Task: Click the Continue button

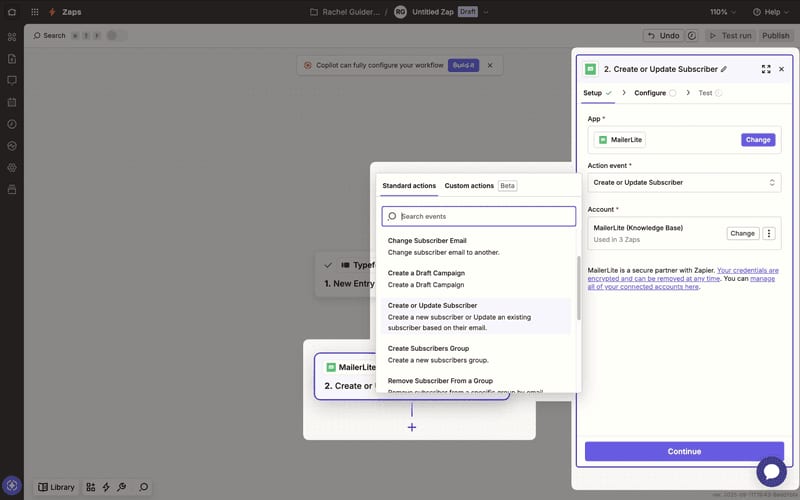Action: (684, 452)
